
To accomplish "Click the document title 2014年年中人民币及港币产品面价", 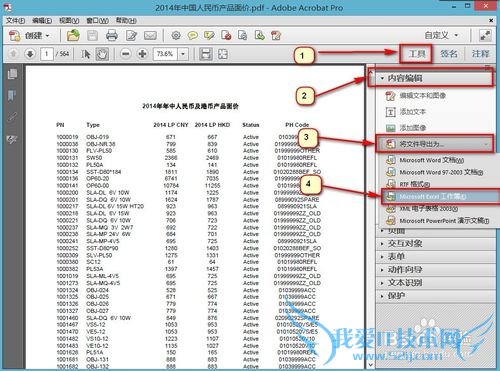I will click(x=190, y=106).
